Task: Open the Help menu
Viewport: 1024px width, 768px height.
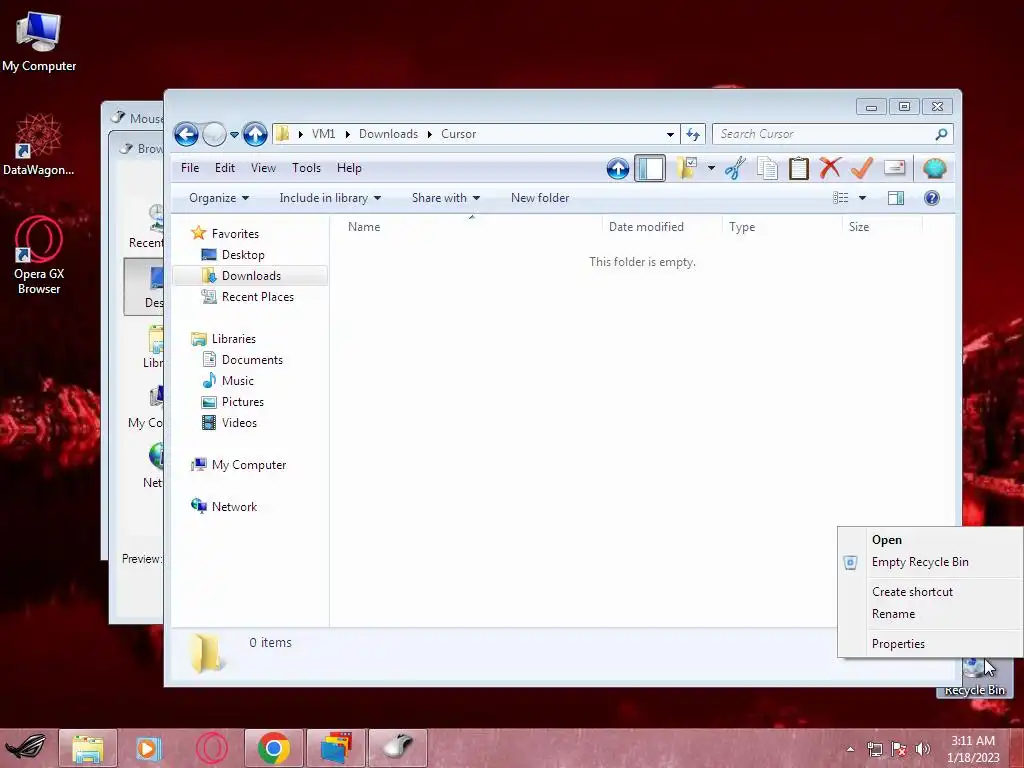Action: (349, 168)
